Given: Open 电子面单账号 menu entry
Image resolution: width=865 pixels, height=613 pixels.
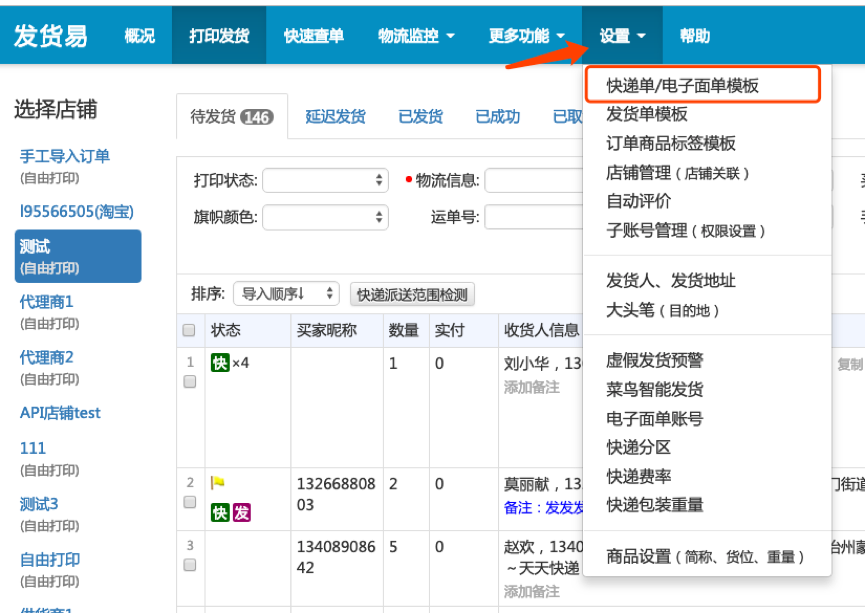Looking at the screenshot, I should coord(655,419).
